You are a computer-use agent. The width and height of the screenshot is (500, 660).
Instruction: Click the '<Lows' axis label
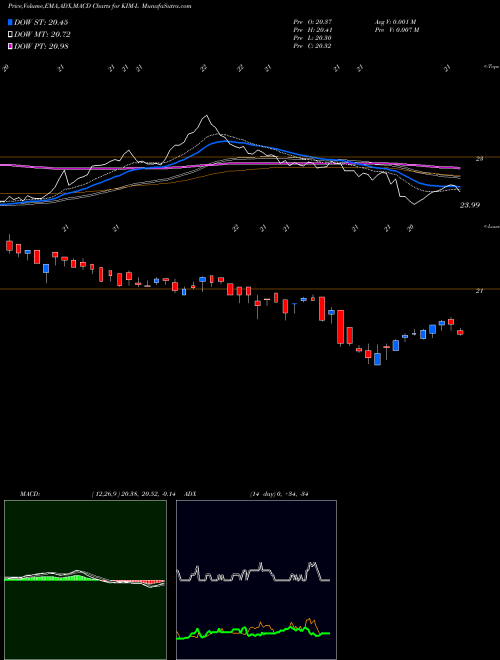pos(492,226)
